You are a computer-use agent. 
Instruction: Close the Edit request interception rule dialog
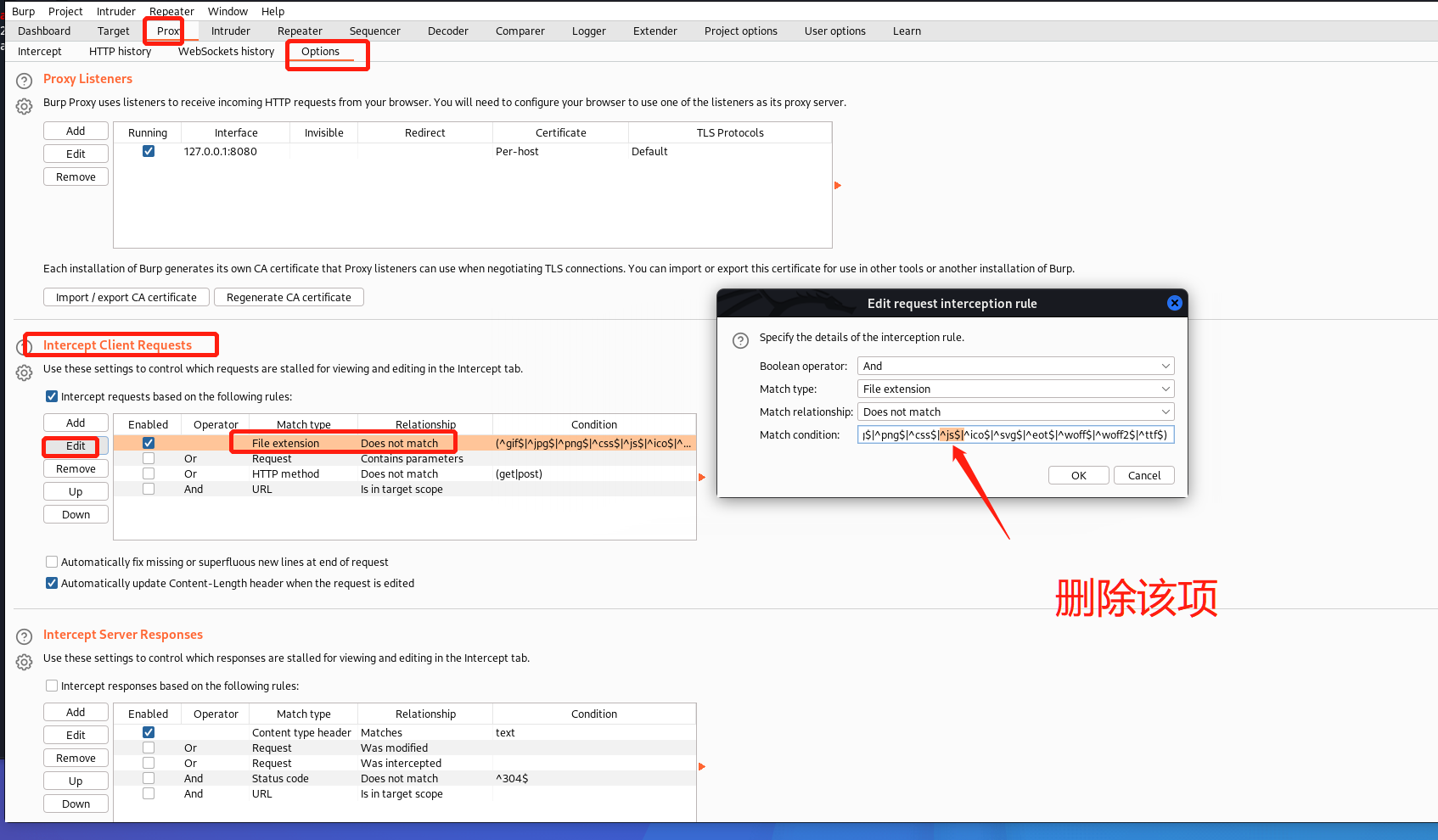(x=1174, y=303)
